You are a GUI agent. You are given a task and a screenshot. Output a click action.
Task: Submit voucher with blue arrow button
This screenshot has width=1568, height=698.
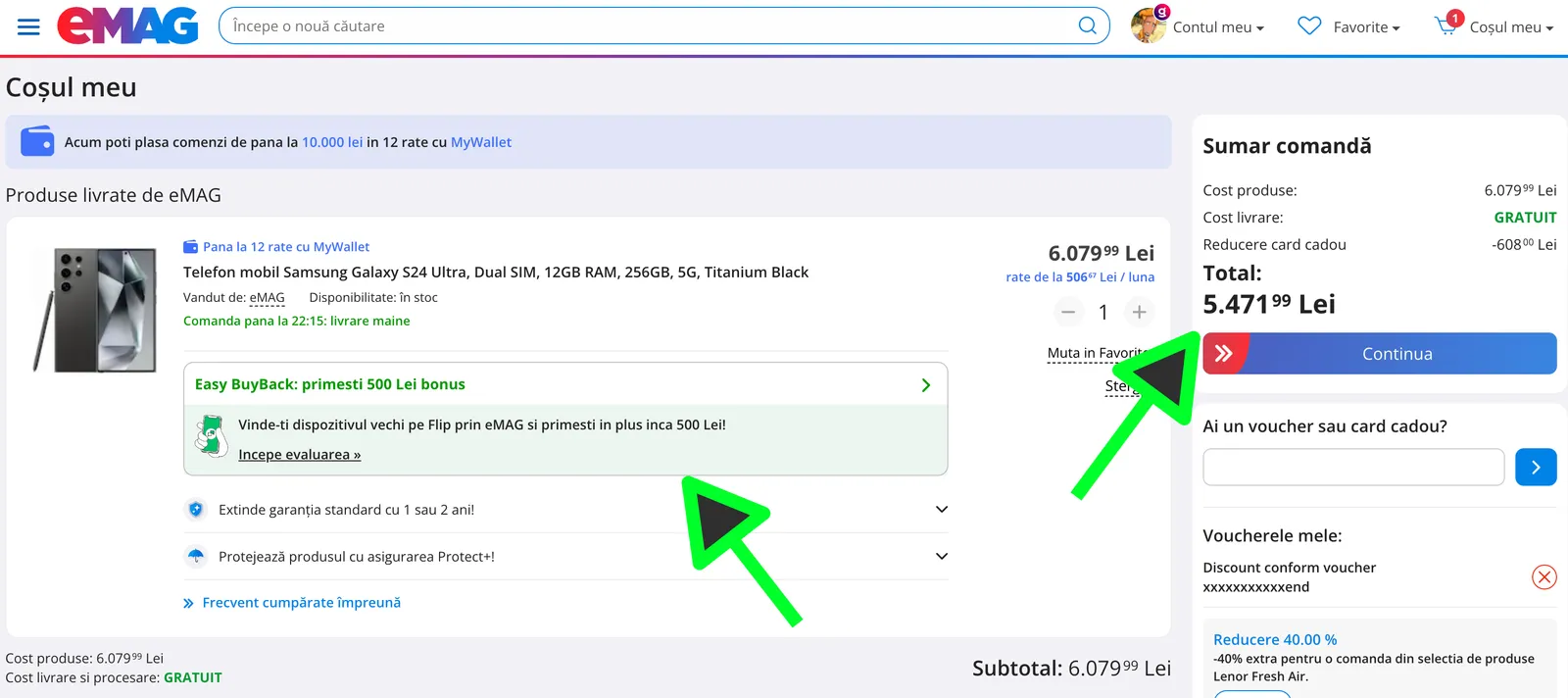[1536, 468]
